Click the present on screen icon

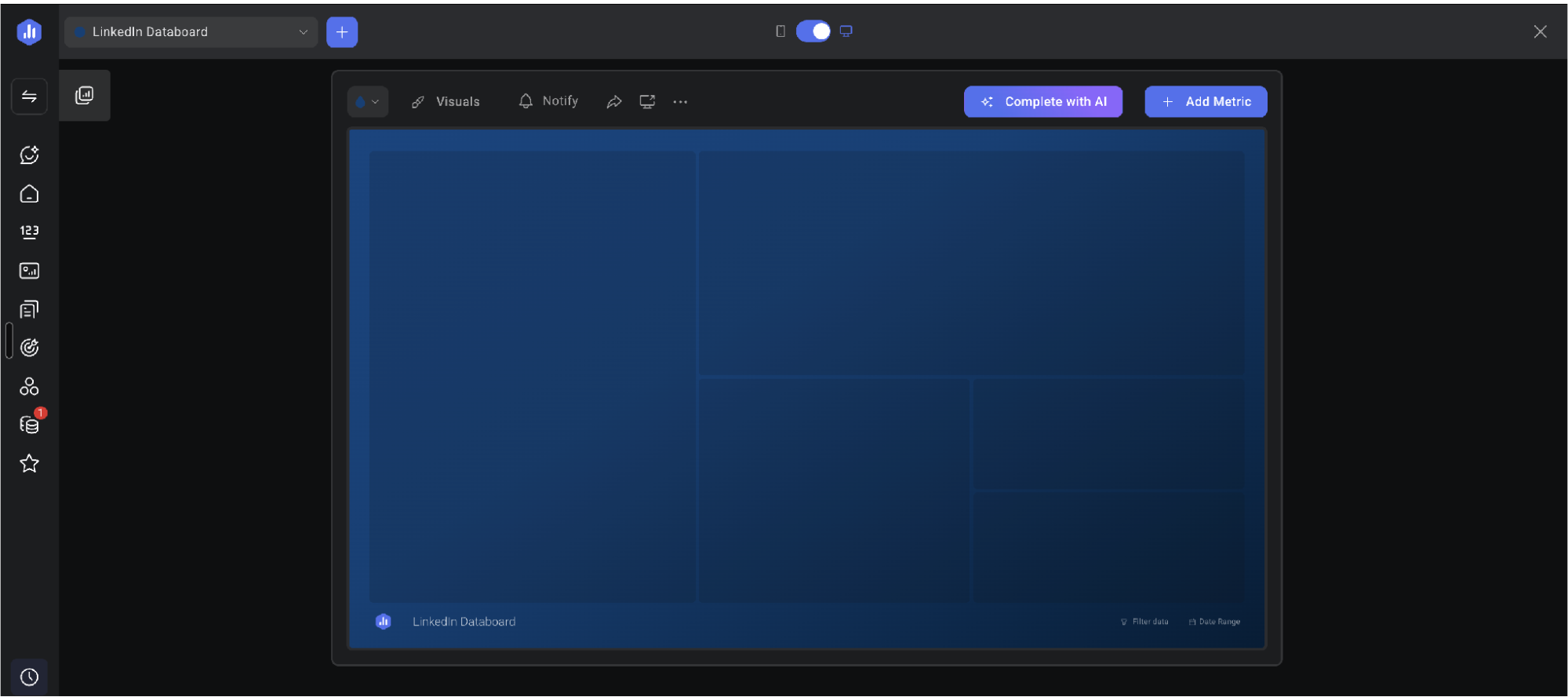point(647,102)
